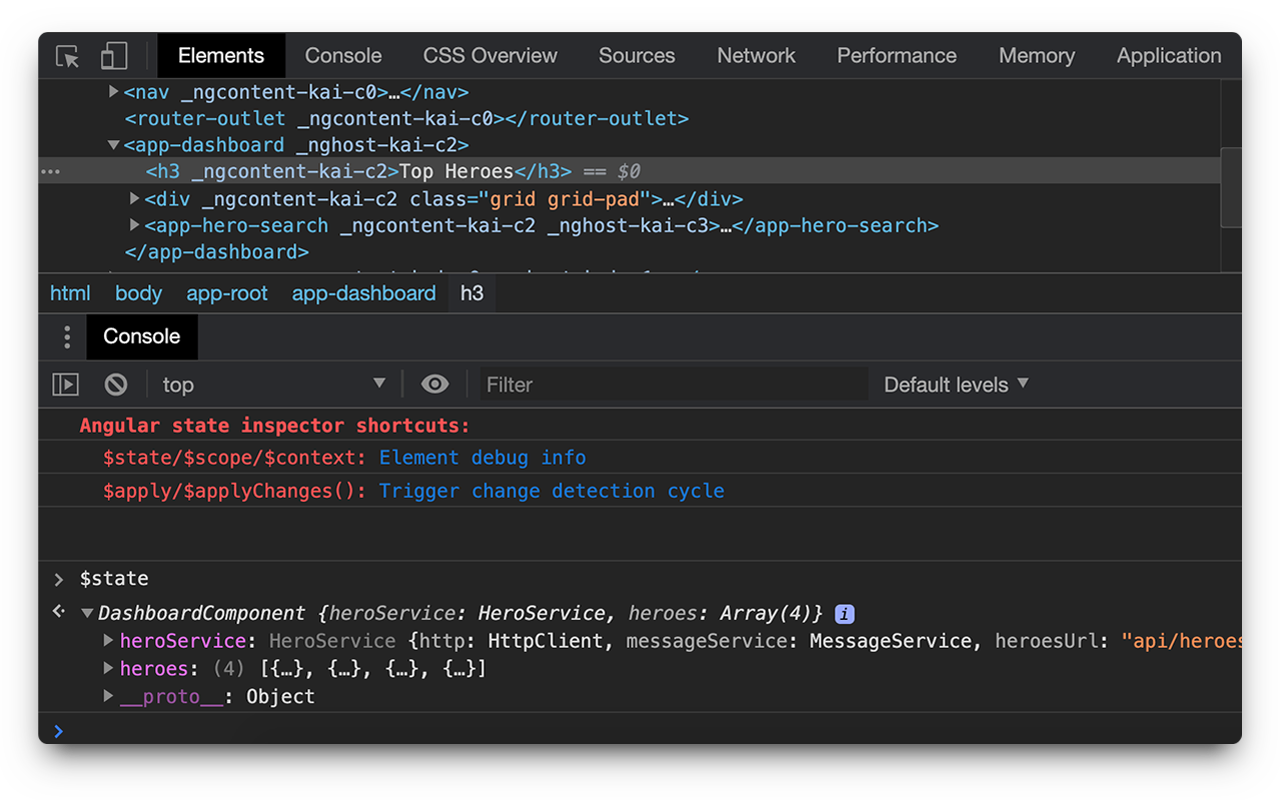Expand the heroService property
This screenshot has width=1280, height=800.
point(109,640)
